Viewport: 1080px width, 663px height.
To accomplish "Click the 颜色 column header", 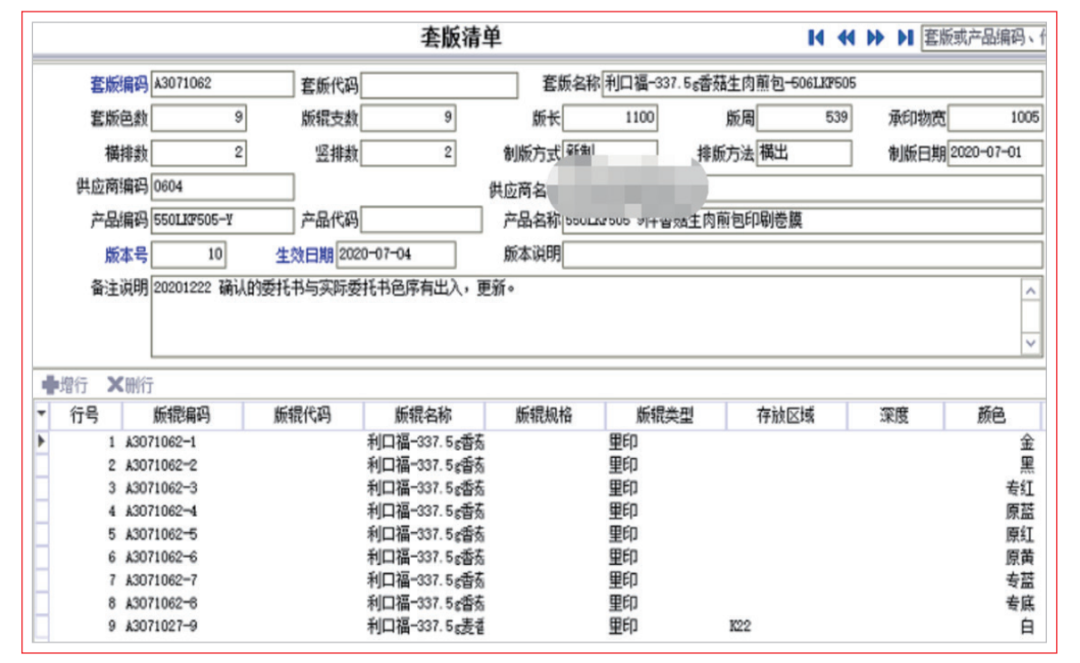I will [992, 415].
